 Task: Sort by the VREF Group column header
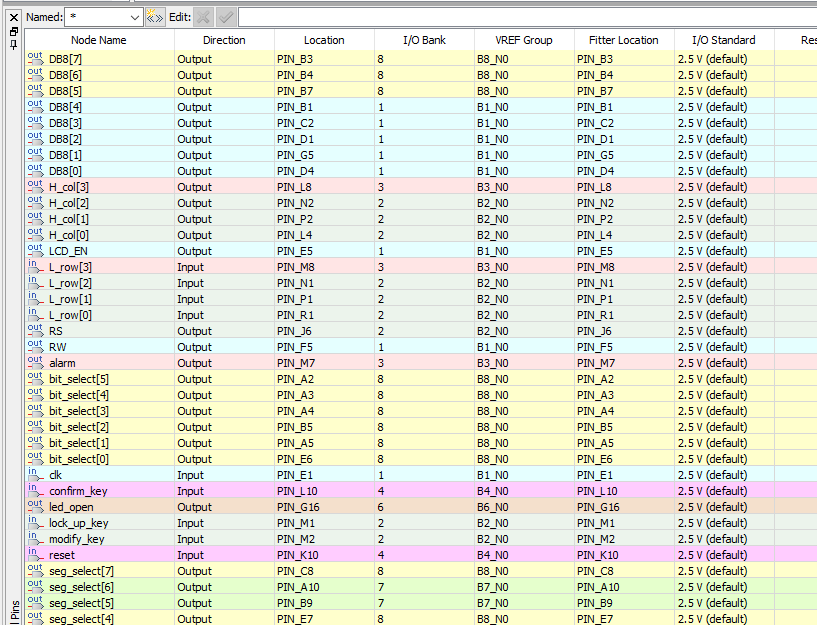click(524, 40)
